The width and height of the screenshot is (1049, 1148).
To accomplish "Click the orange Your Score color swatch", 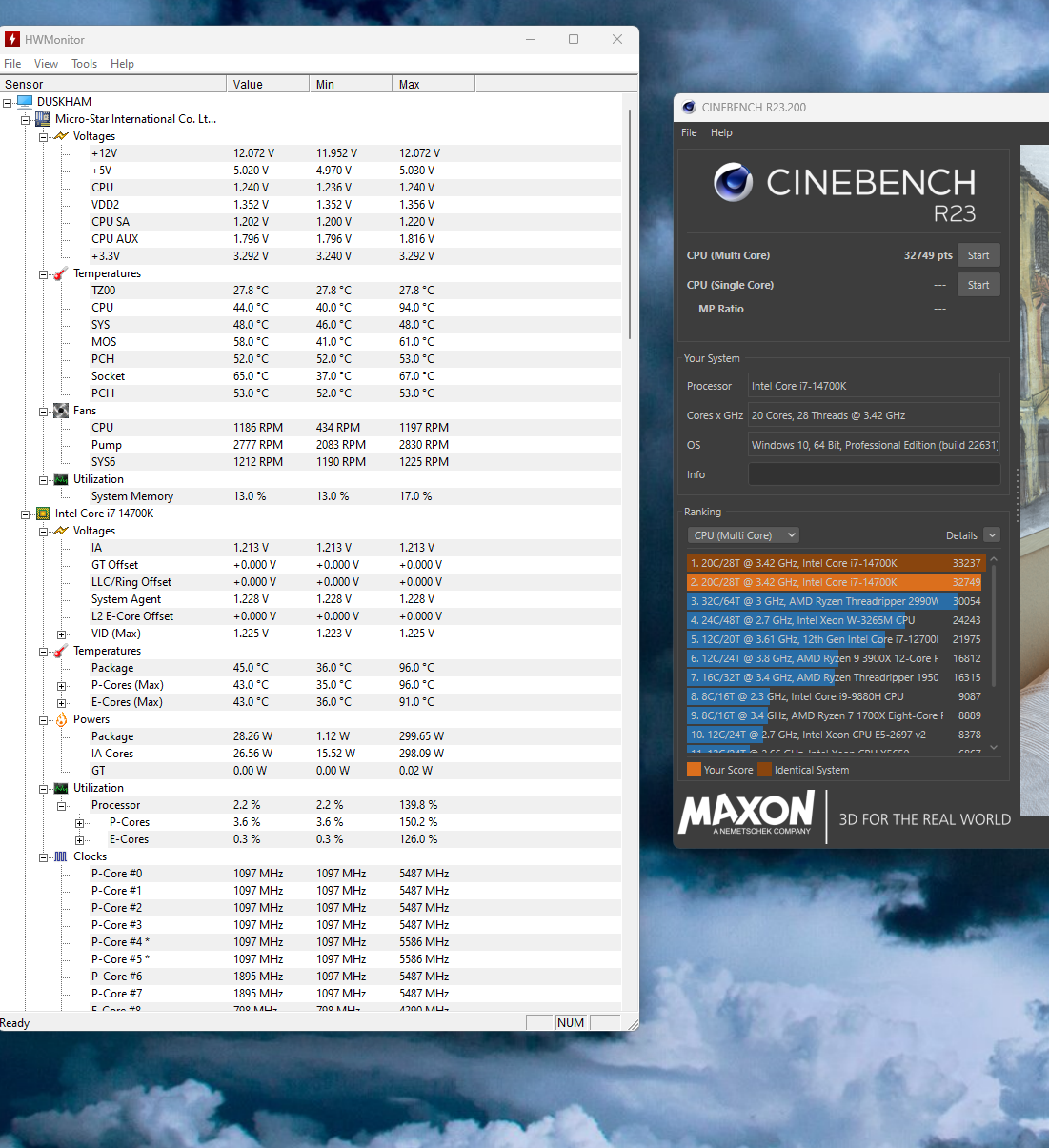I will click(x=694, y=770).
